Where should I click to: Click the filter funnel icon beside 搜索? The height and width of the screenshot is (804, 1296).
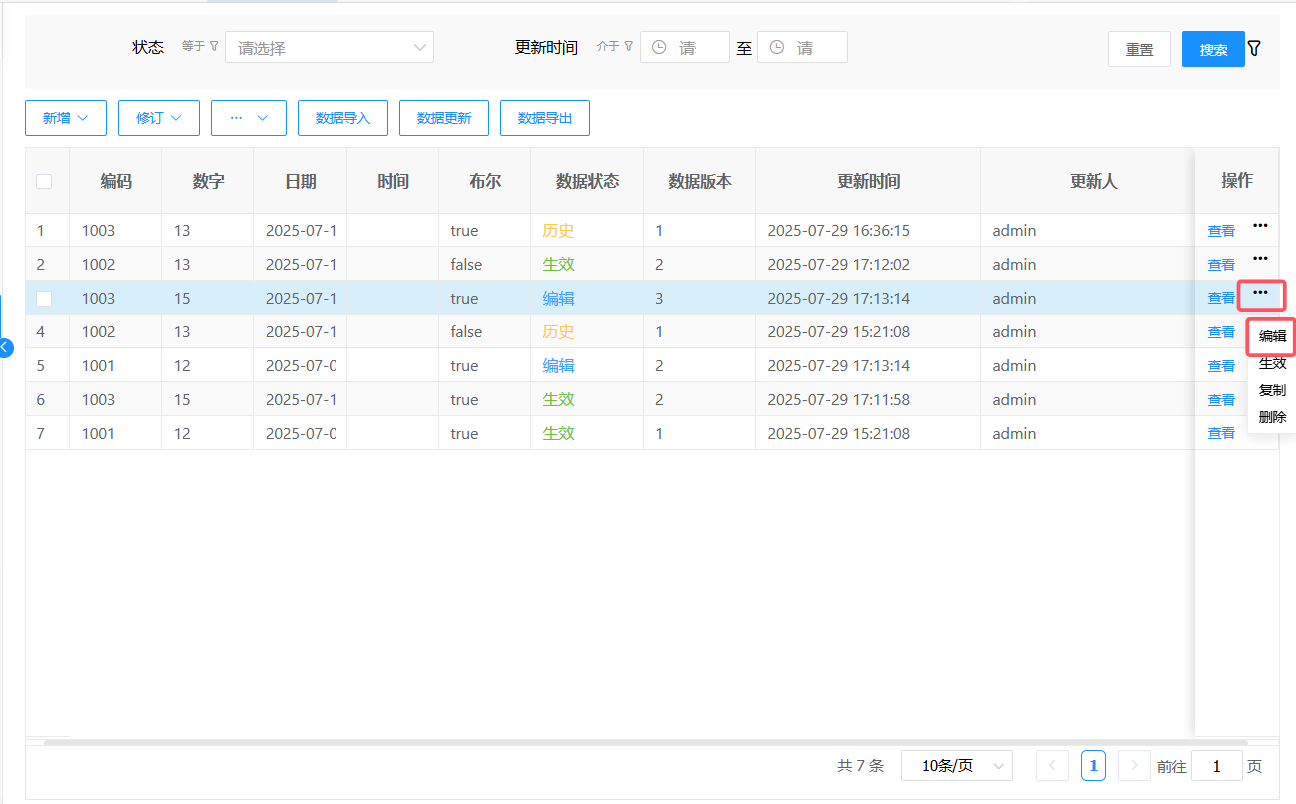point(1254,48)
